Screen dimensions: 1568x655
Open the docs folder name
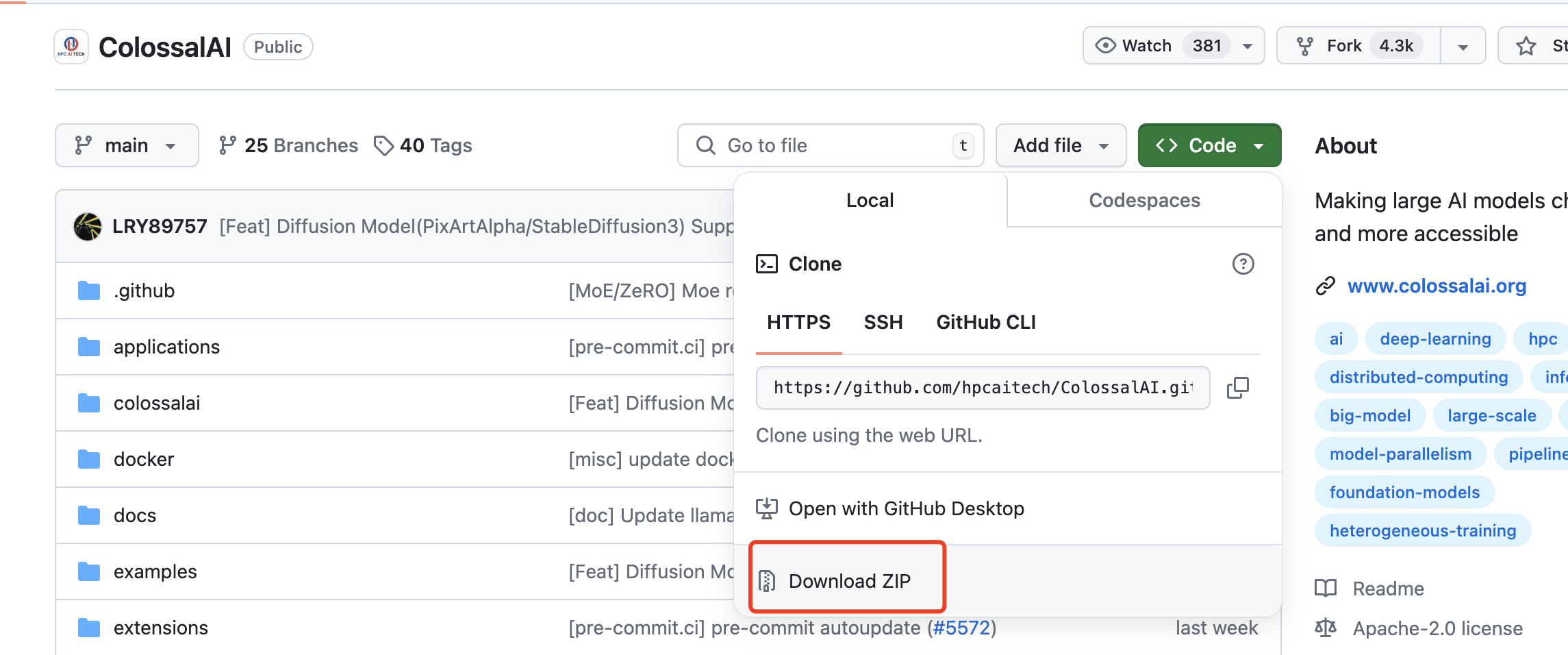tap(135, 515)
